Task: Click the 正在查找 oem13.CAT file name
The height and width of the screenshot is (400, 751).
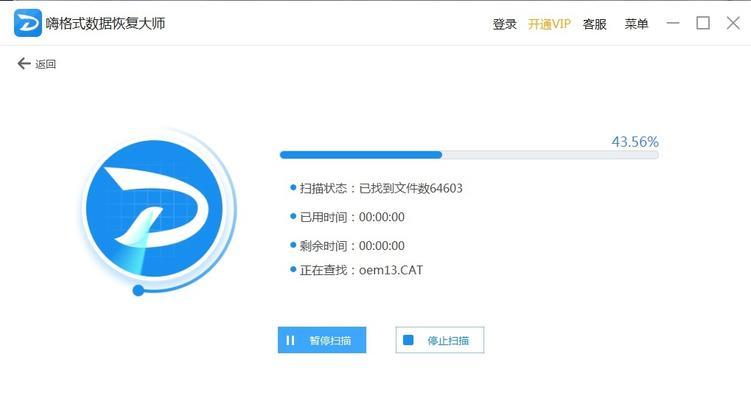Action: pyautogui.click(x=391, y=270)
